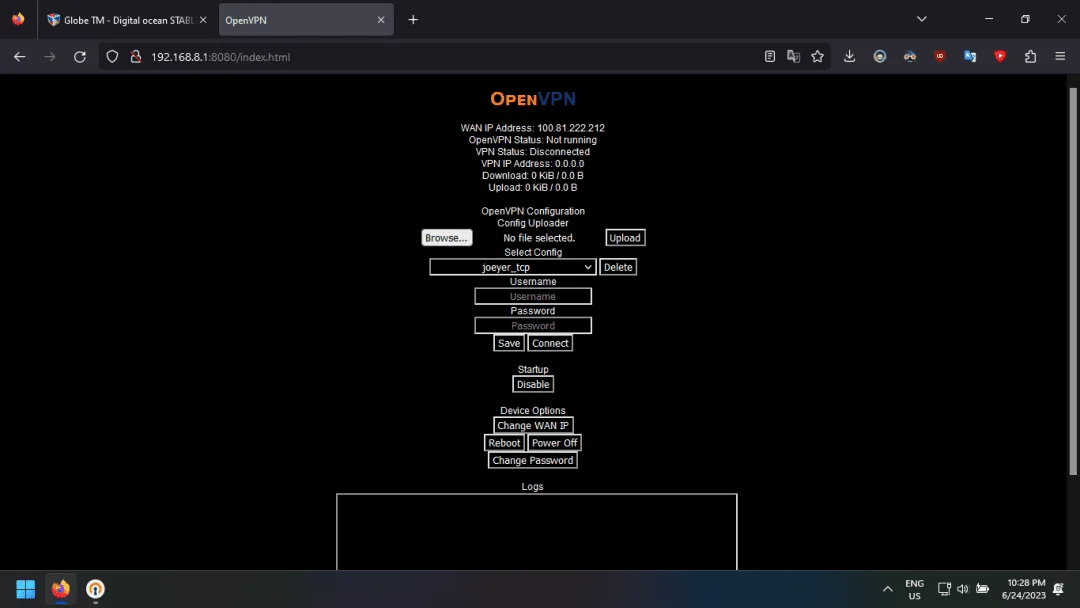Open the volume icon in system tray
The width and height of the screenshot is (1080, 608).
(x=963, y=589)
